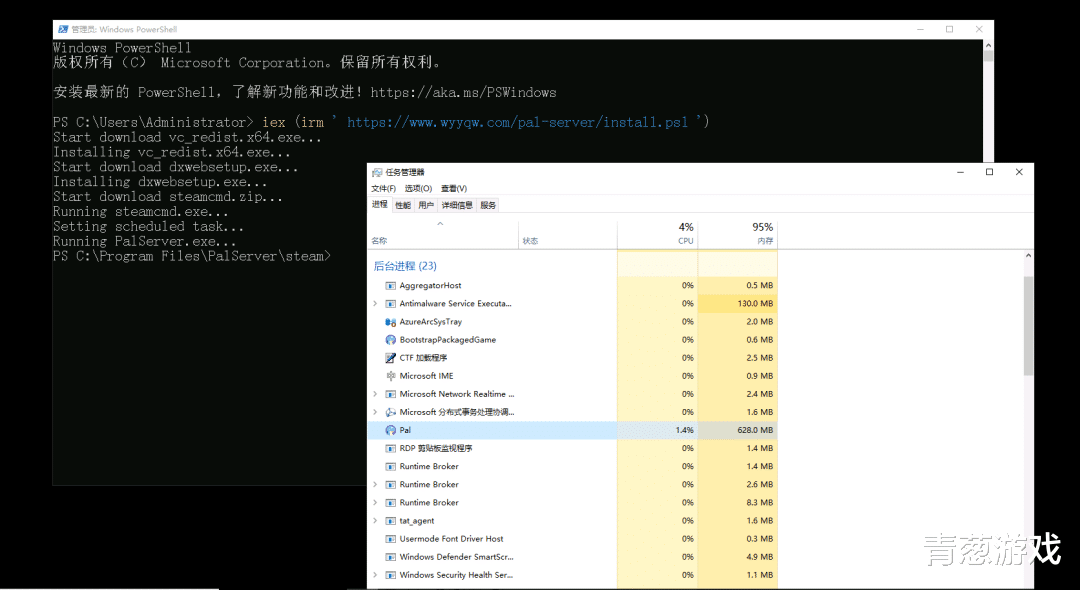Viewport: 1080px width, 590px height.
Task: Click the 130.0 MB memory value
Action: coord(755,304)
